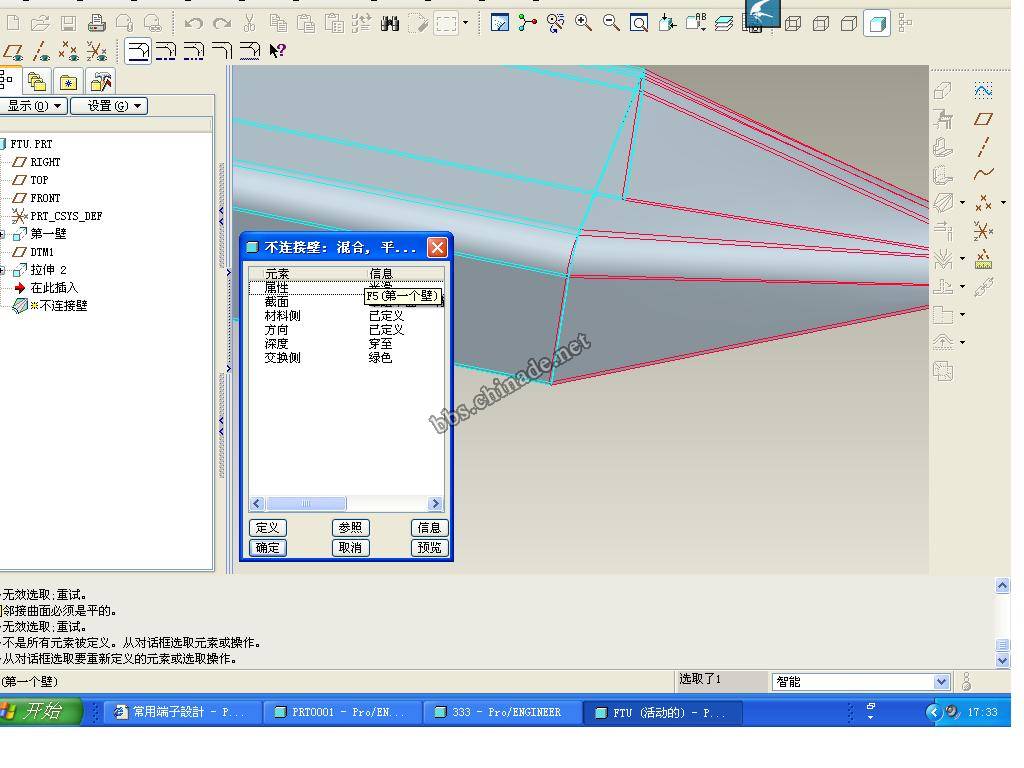Select the datum plane tool
The height and width of the screenshot is (768, 1024).
click(983, 118)
